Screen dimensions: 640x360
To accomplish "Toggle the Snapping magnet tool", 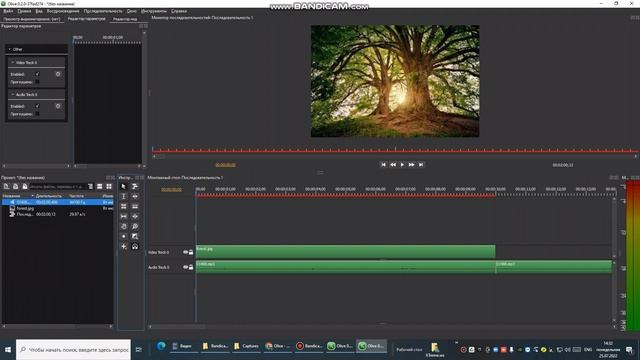I will tap(135, 247).
